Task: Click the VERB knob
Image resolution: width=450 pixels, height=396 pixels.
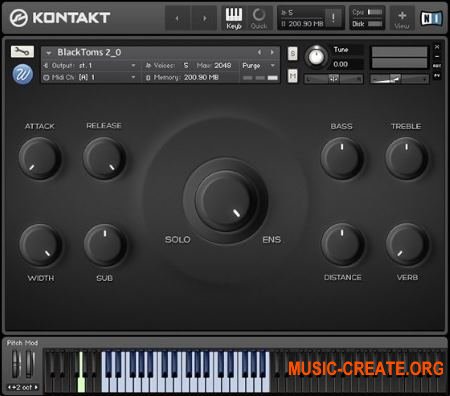Action: coord(407,245)
